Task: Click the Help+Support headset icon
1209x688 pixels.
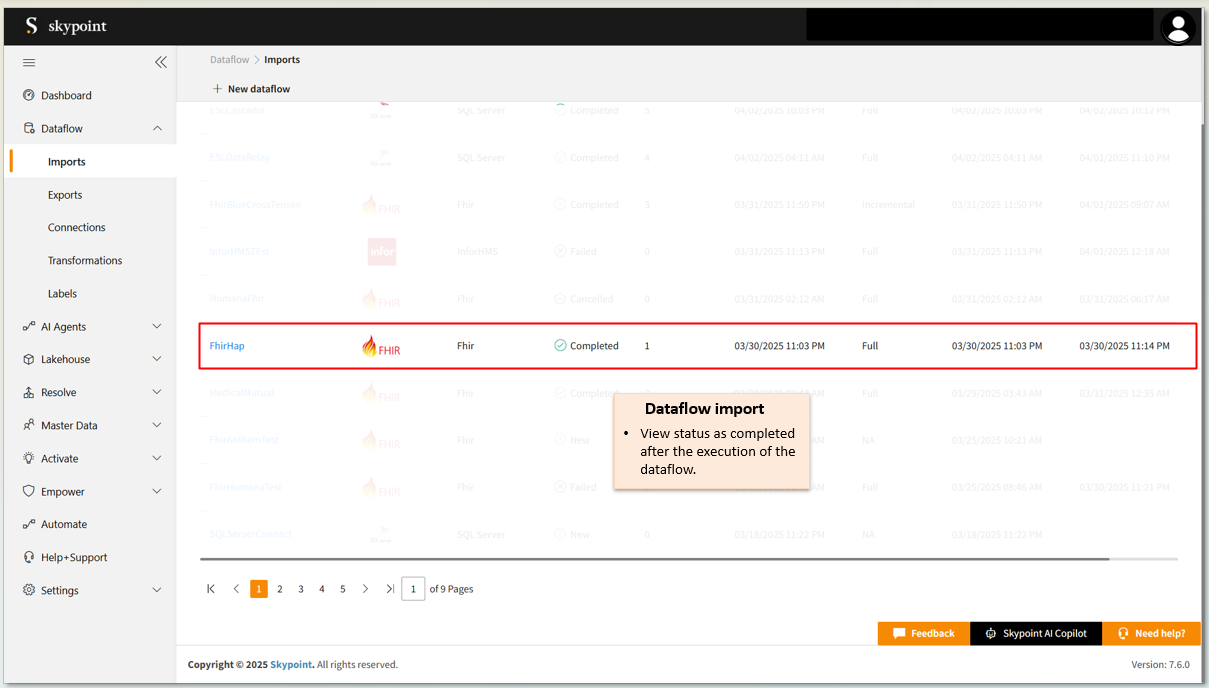Action: 29,558
